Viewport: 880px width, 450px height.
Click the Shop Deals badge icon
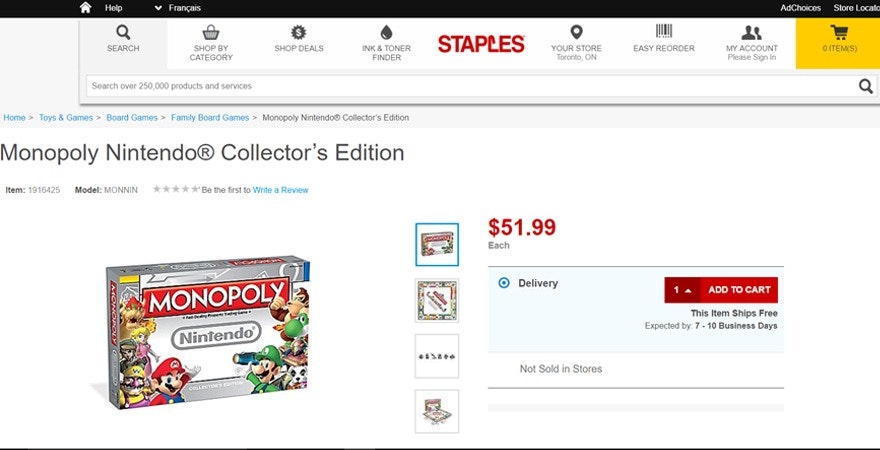pyautogui.click(x=299, y=32)
